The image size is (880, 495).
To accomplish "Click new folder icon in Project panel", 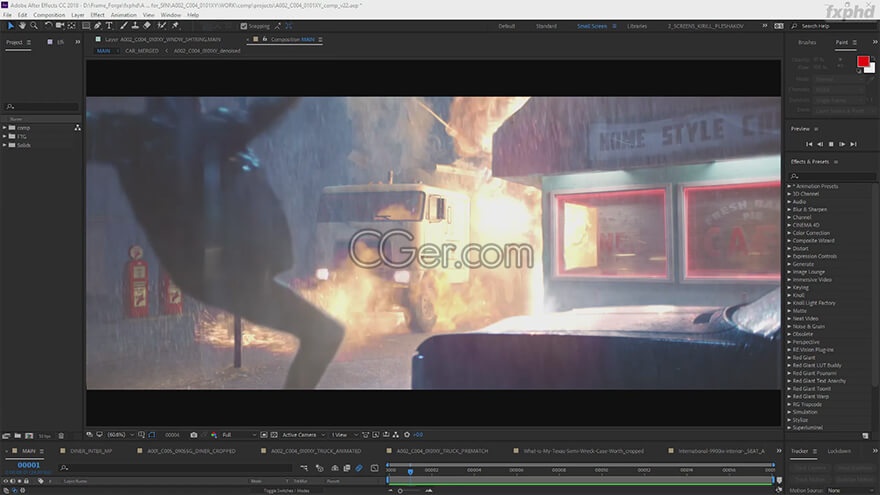I will point(17,436).
